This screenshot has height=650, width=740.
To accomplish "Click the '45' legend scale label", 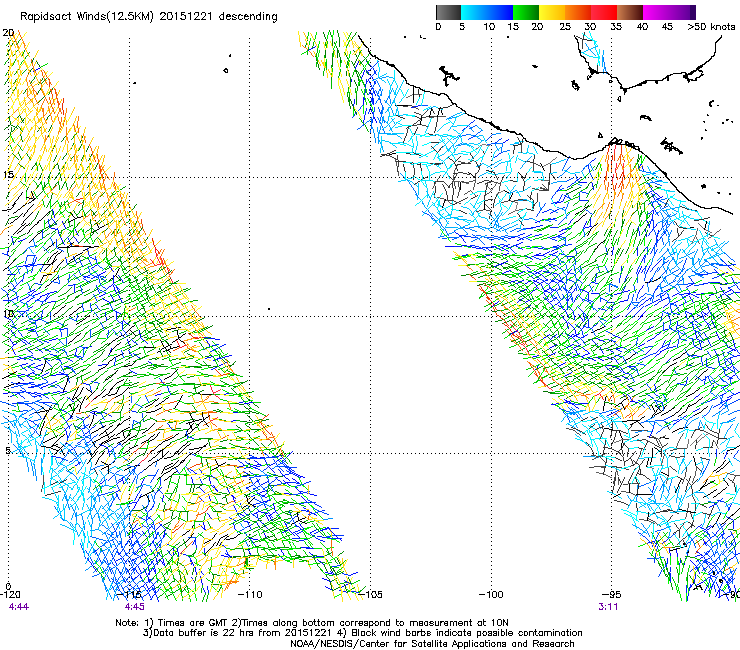I will [667, 27].
